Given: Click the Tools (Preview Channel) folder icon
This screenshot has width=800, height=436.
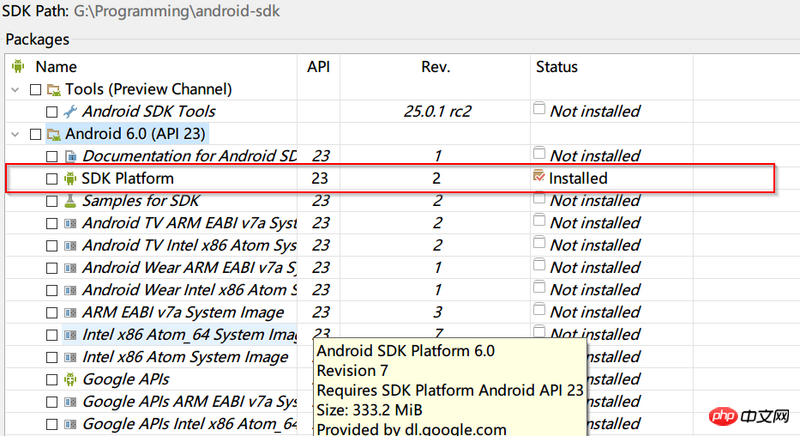Looking at the screenshot, I should click(x=54, y=90).
